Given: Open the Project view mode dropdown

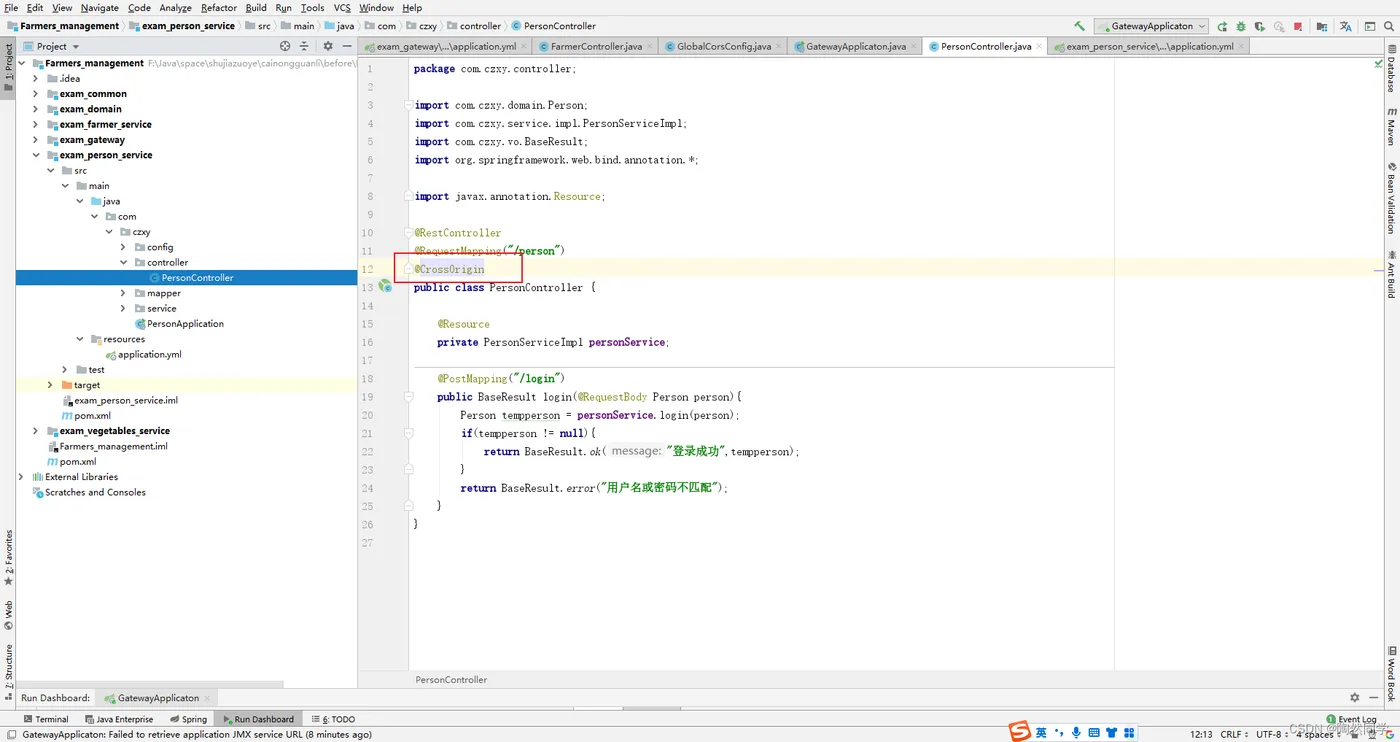Looking at the screenshot, I should click(51, 46).
